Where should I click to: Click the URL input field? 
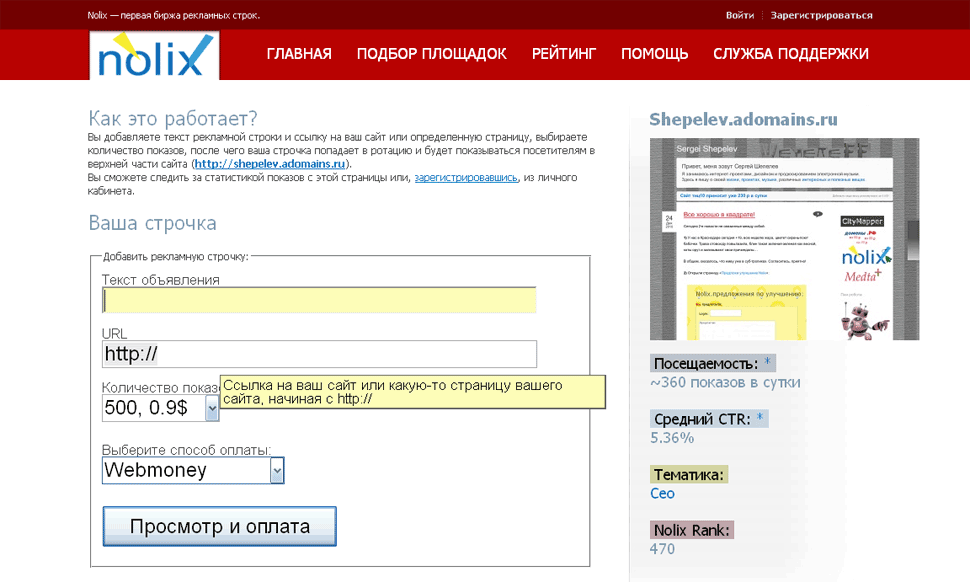(x=319, y=354)
